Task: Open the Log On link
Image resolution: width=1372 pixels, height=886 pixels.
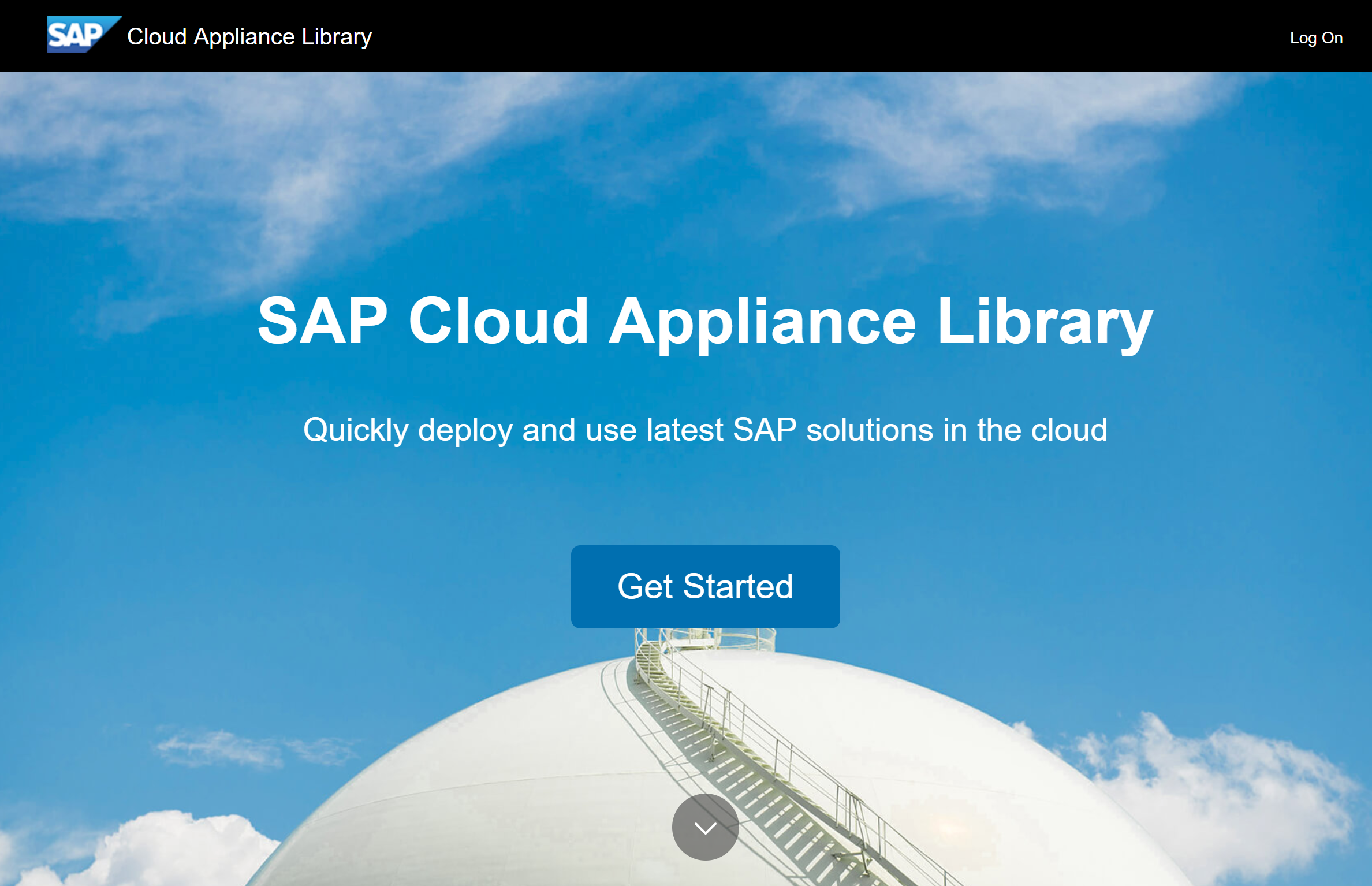Action: pyautogui.click(x=1316, y=38)
